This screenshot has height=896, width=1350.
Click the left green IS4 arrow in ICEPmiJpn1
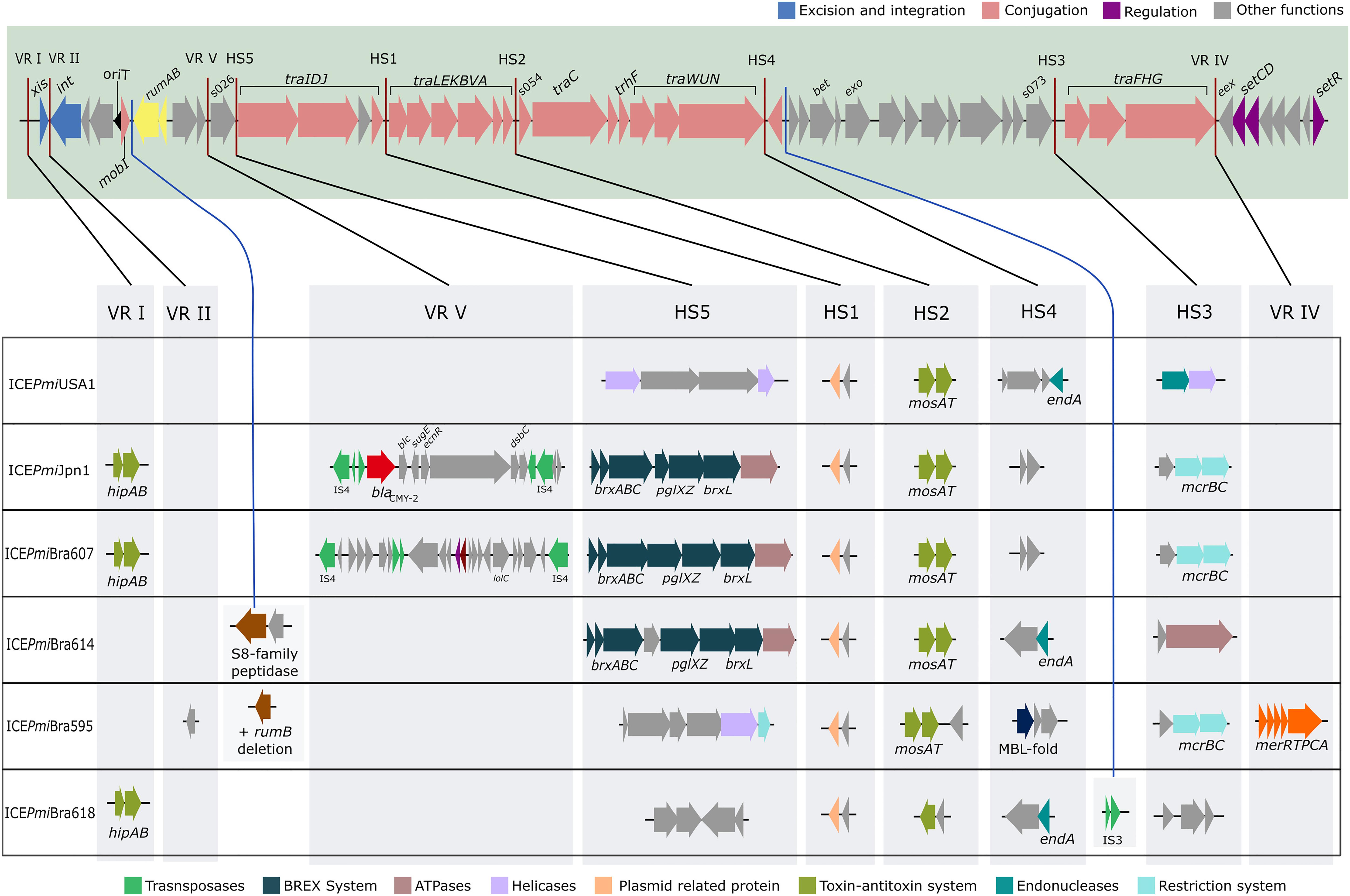click(x=341, y=466)
